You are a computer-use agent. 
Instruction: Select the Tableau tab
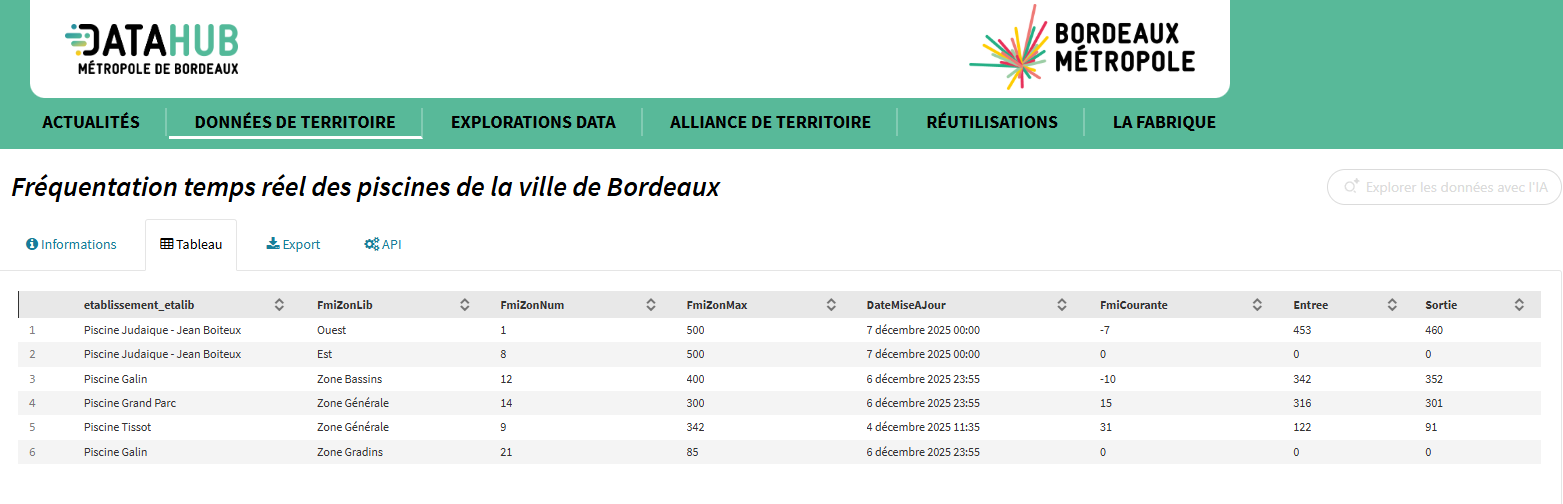(x=191, y=244)
